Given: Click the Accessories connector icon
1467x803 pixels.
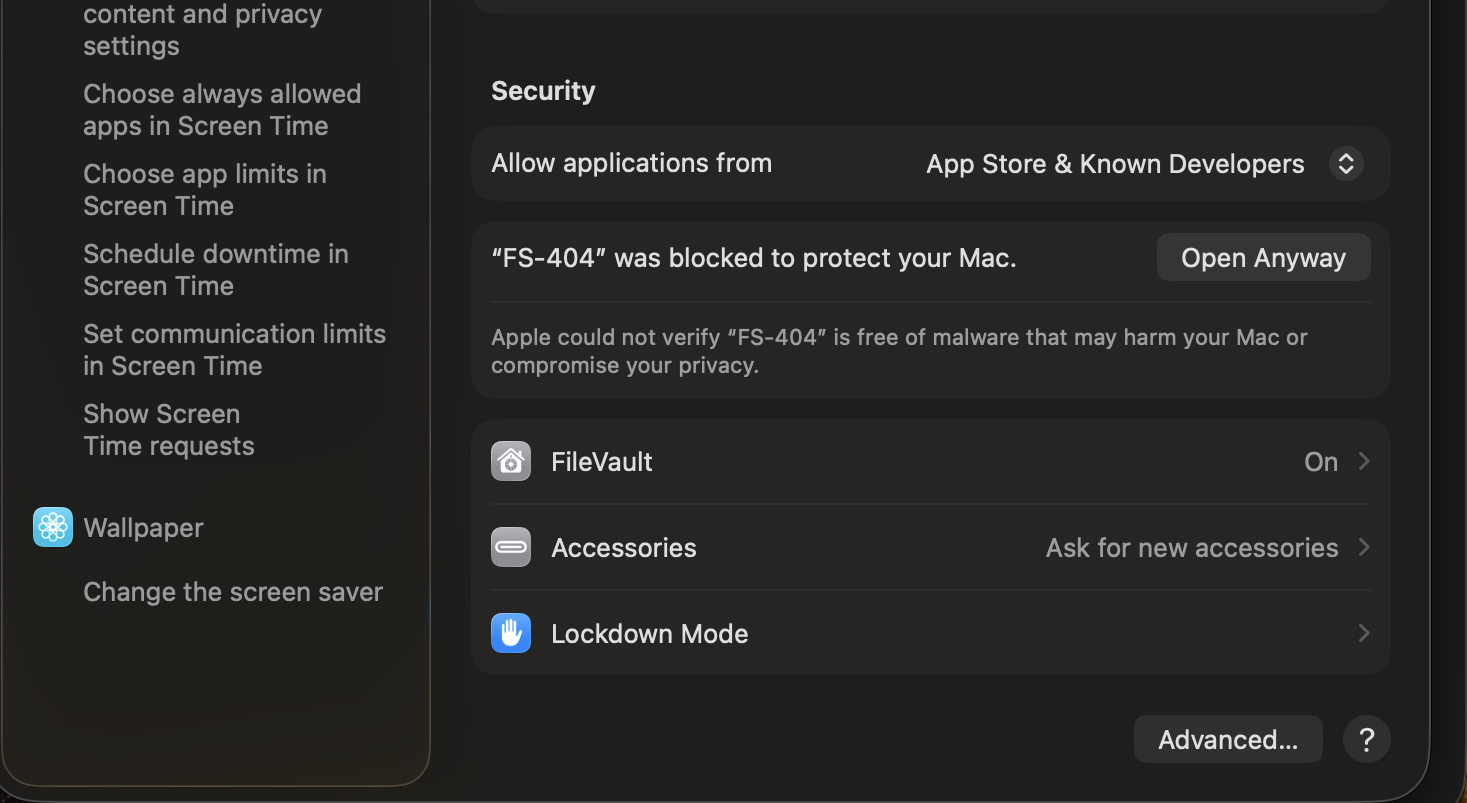Looking at the screenshot, I should pos(511,547).
